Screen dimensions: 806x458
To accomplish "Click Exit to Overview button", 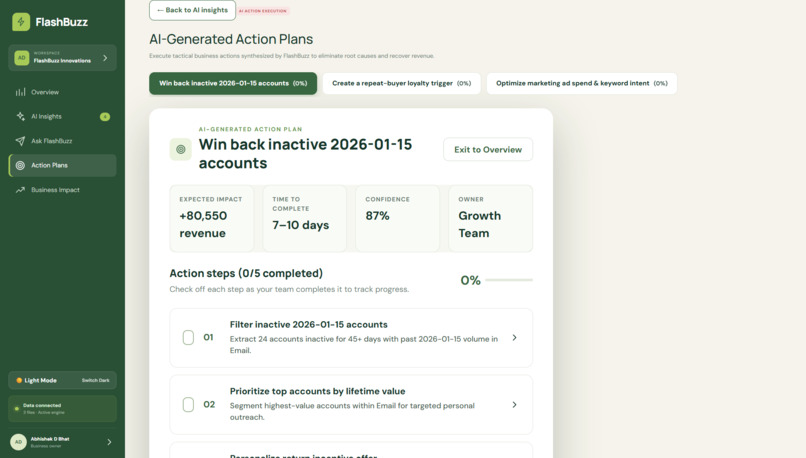I will point(488,150).
